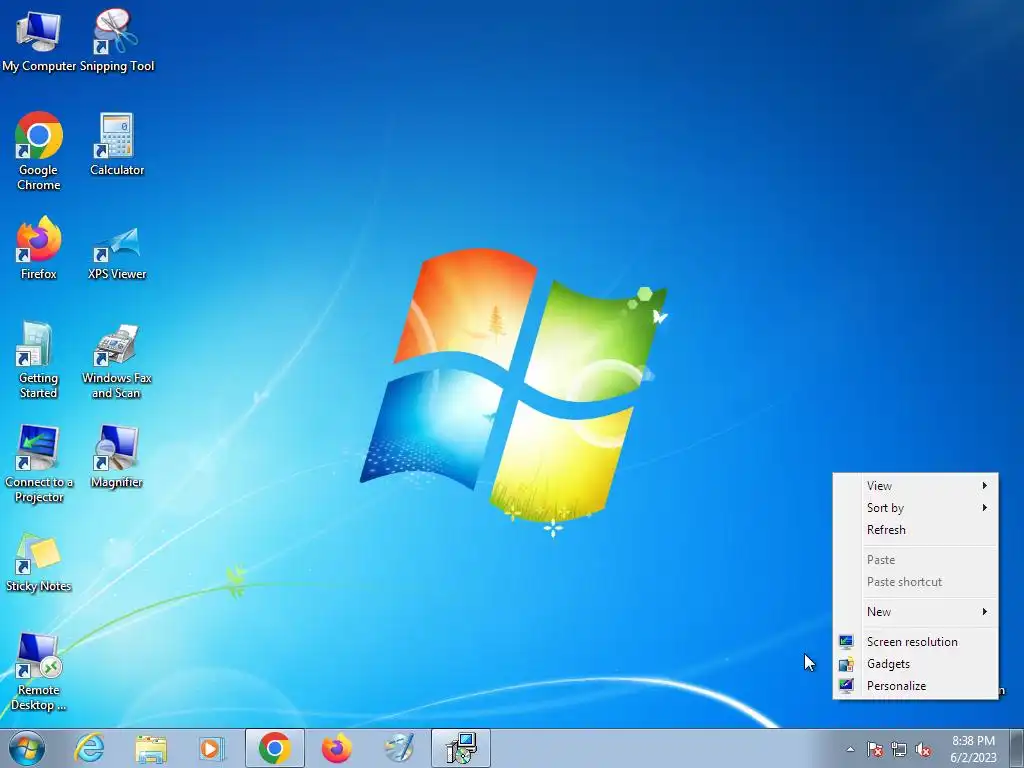Select the Google Chrome desktop shortcut
1024x768 pixels.
[x=39, y=151]
